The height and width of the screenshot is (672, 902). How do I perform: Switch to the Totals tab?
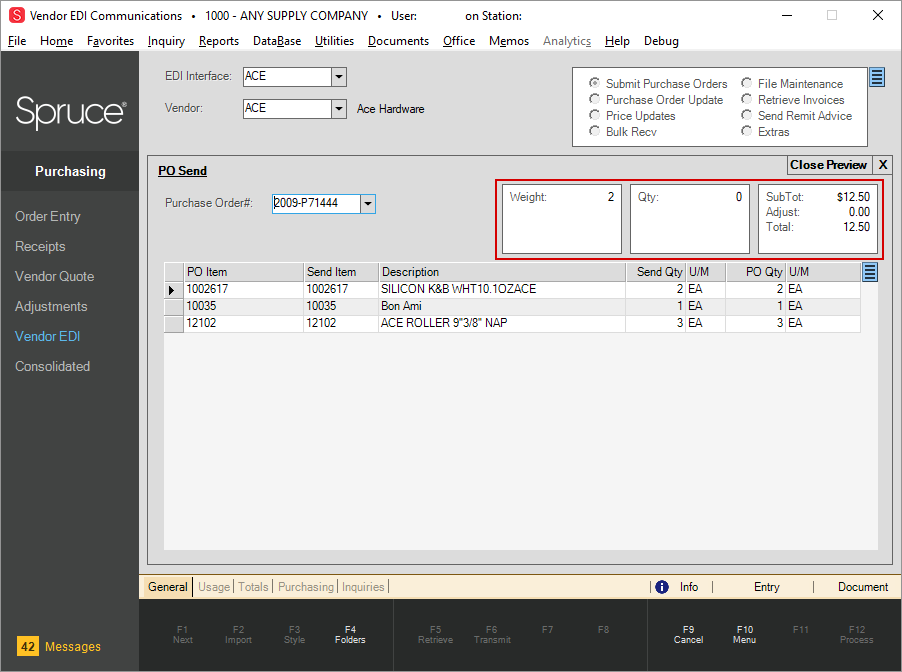[x=253, y=587]
